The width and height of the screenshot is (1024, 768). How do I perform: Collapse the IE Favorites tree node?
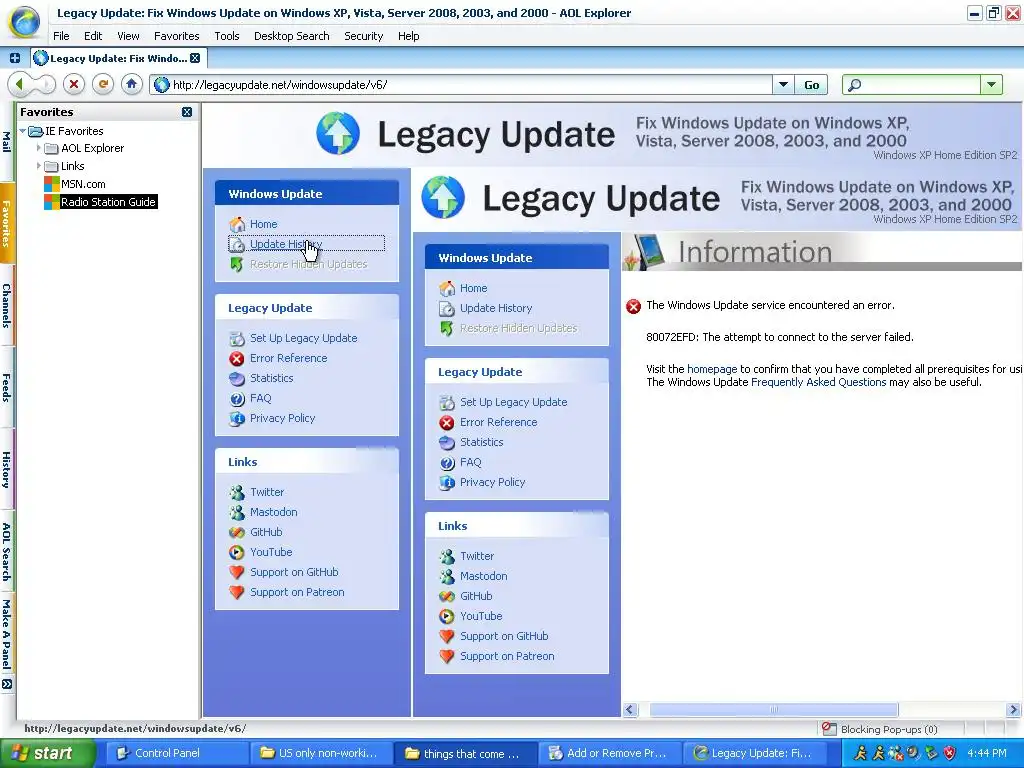22,131
